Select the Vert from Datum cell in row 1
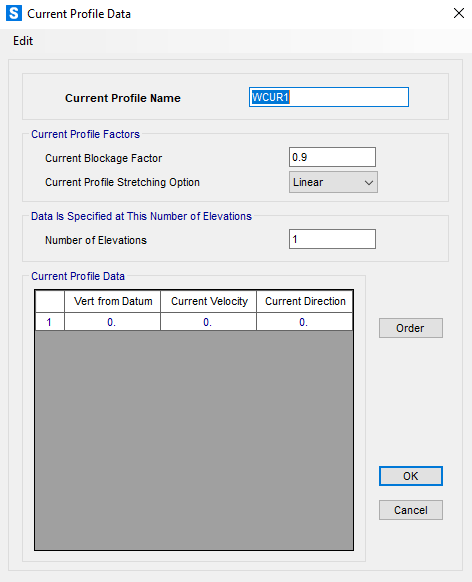The height and width of the screenshot is (582, 472). click(x=112, y=322)
